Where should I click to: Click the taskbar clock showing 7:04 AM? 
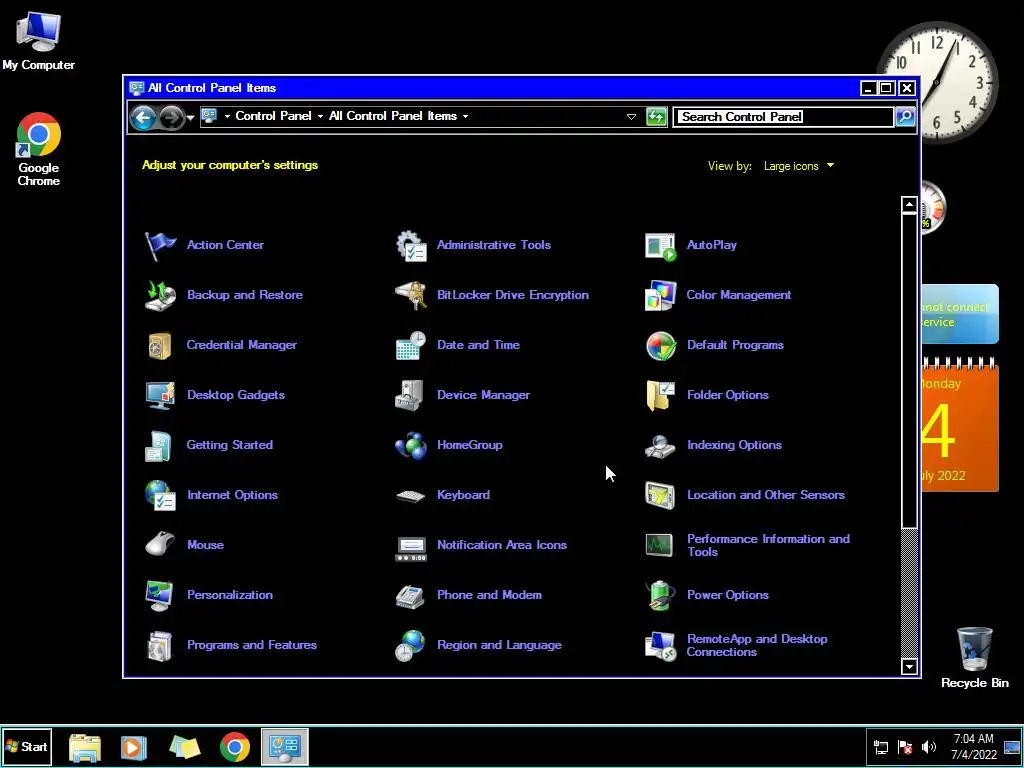tap(973, 746)
